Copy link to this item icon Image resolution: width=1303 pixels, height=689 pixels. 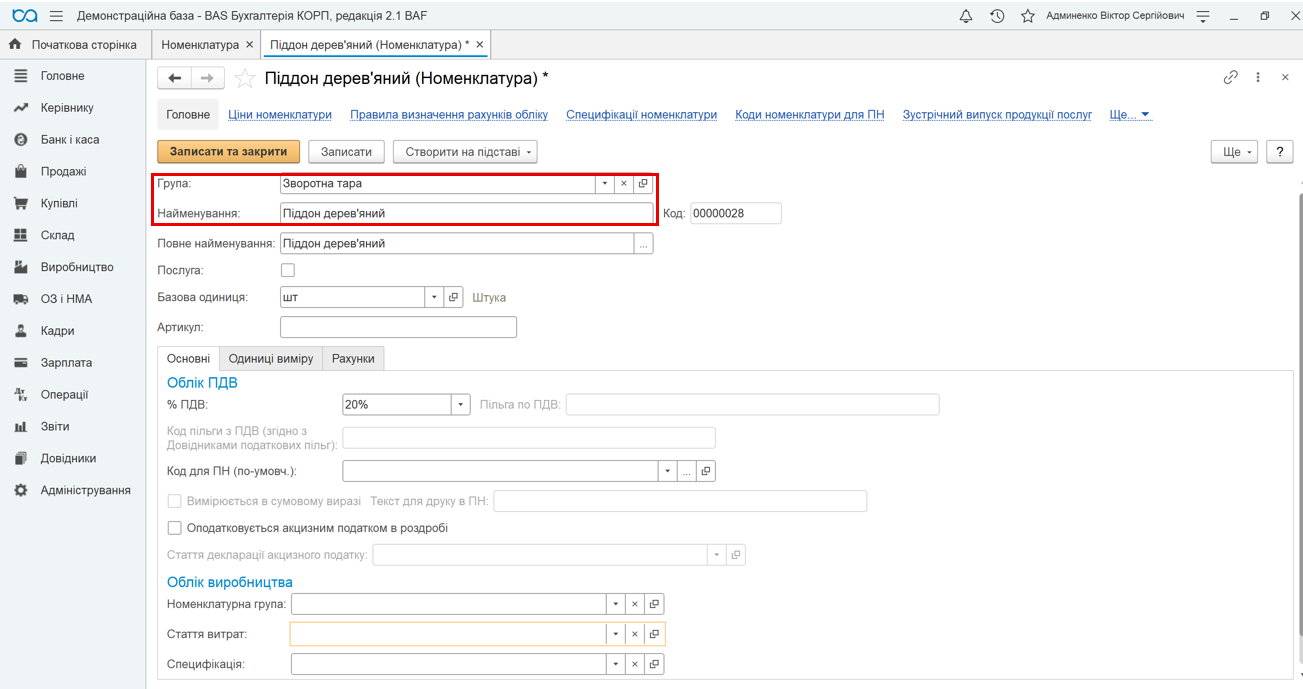(x=1231, y=77)
